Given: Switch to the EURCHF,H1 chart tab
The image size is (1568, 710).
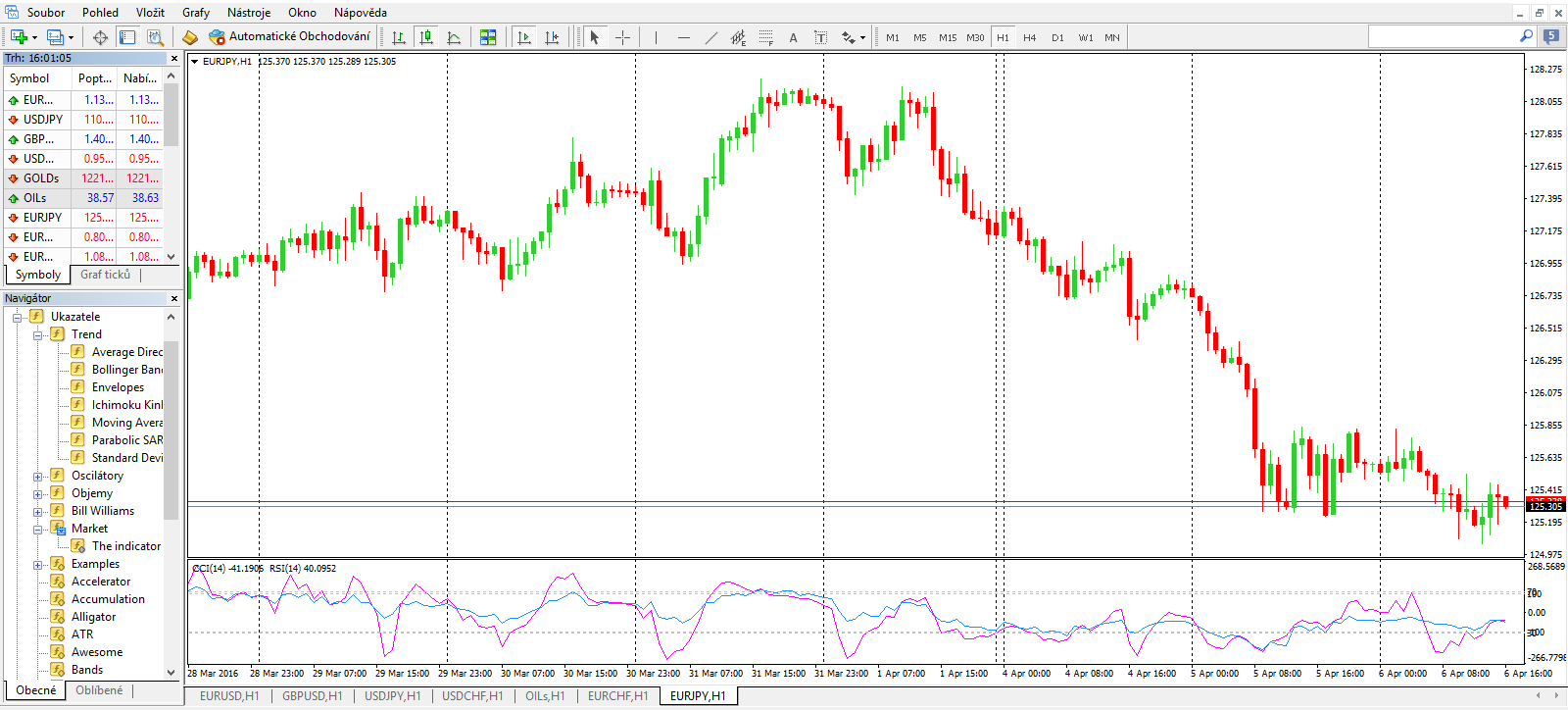Looking at the screenshot, I should pos(617,696).
